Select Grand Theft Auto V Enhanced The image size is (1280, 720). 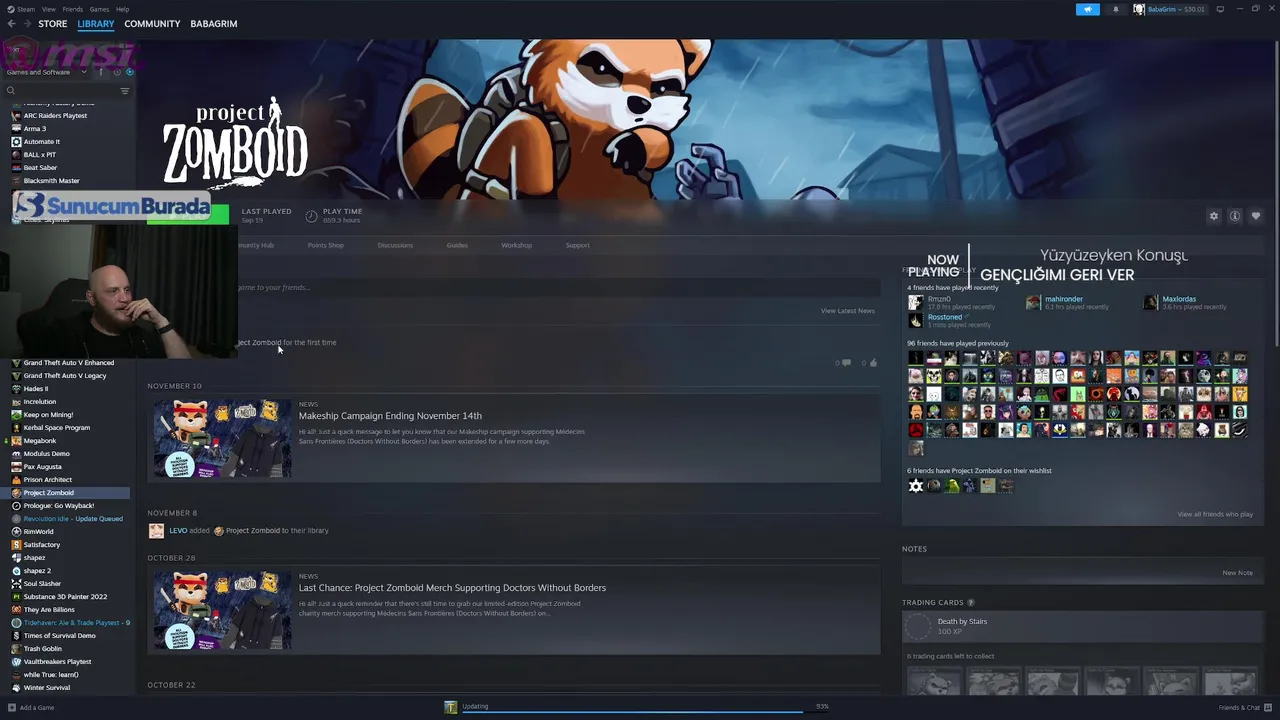click(x=70, y=363)
